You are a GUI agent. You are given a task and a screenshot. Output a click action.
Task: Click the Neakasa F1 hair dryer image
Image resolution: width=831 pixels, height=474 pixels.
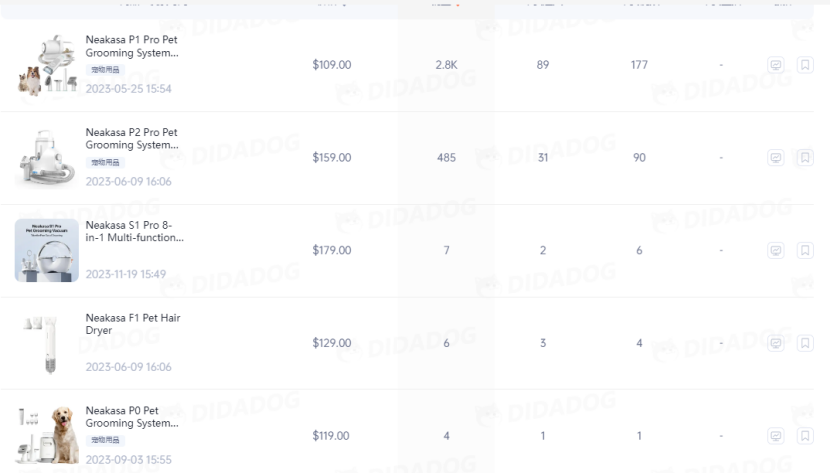click(47, 344)
